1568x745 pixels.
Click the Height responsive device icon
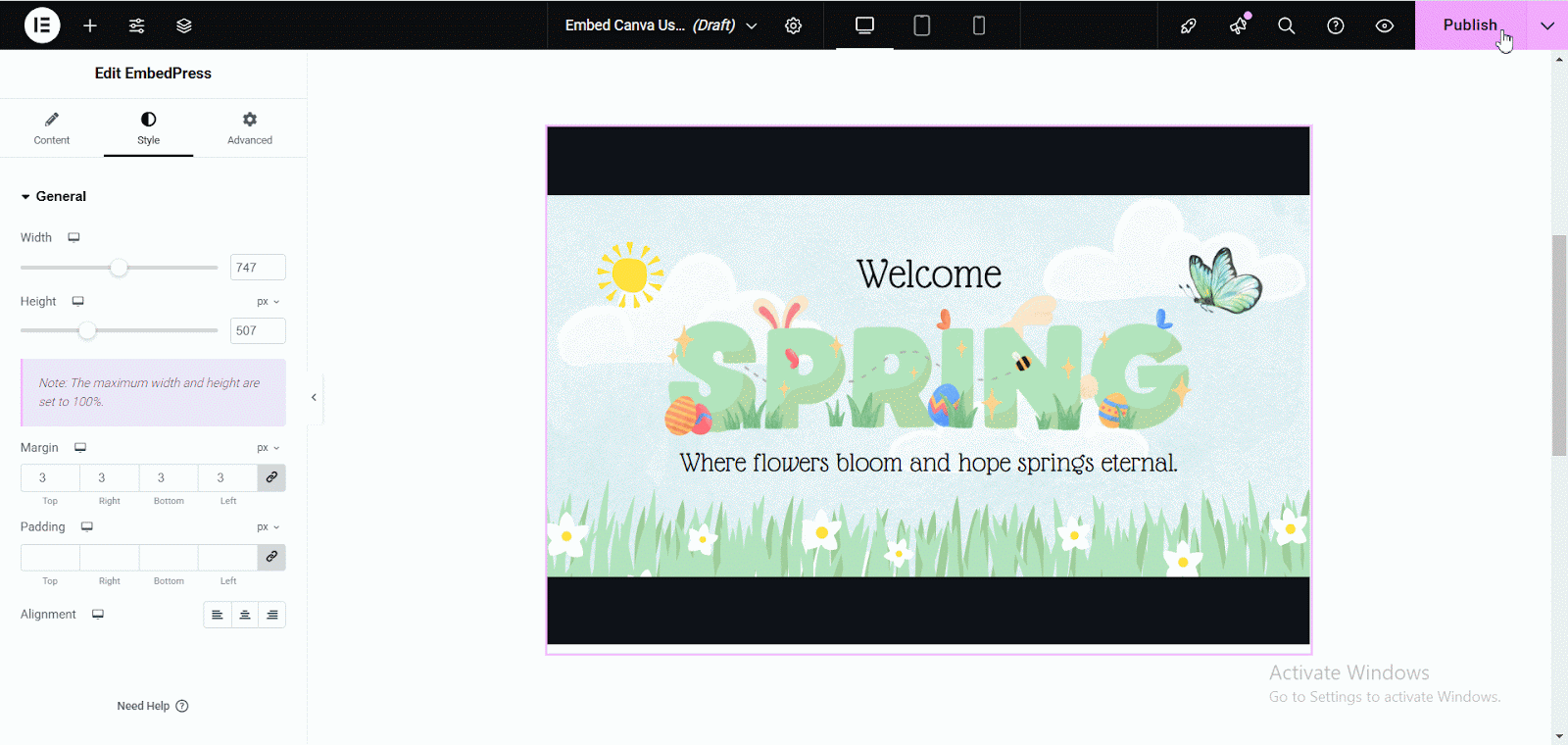point(78,301)
